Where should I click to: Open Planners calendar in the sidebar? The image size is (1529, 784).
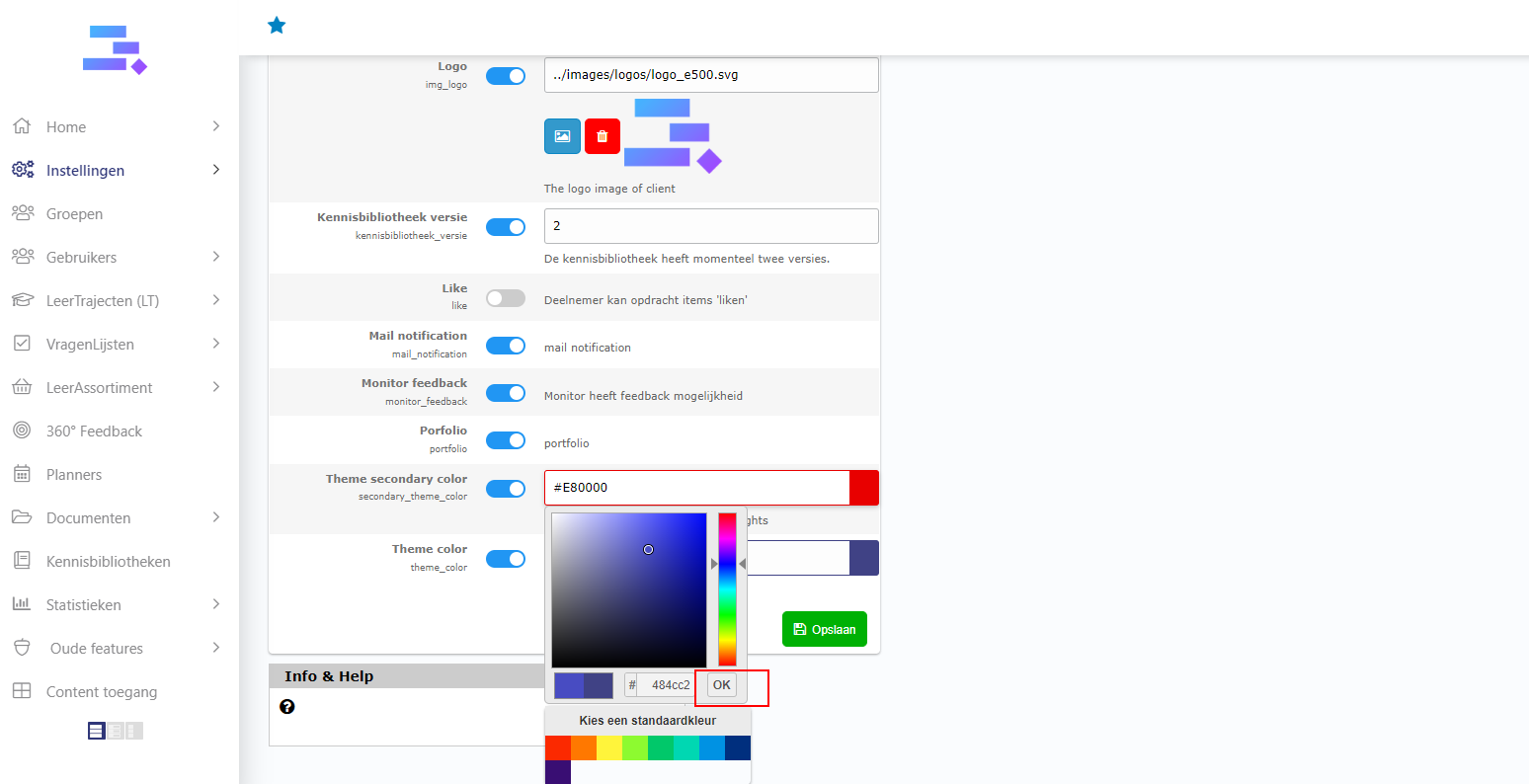tap(74, 475)
